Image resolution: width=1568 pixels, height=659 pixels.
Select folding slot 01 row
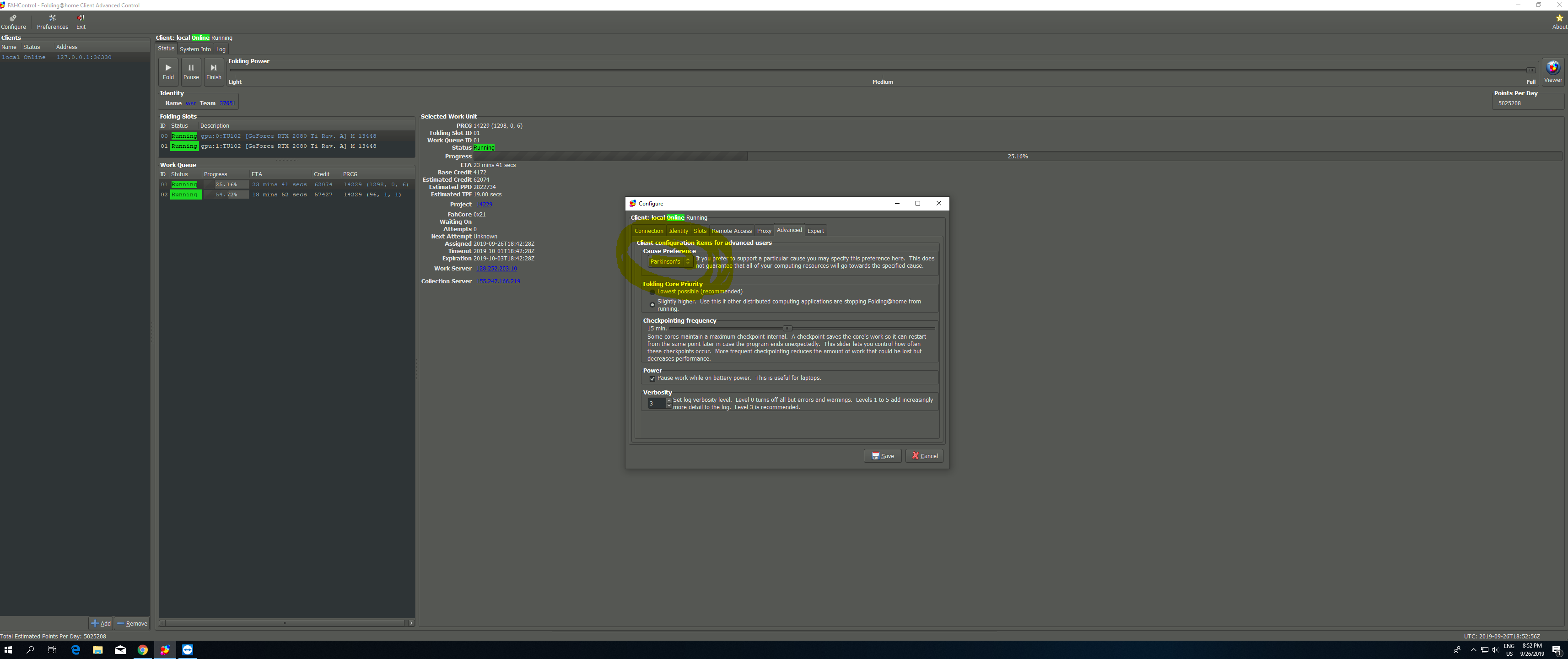287,146
